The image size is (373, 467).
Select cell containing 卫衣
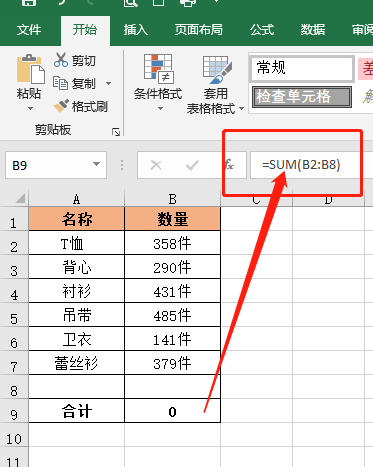coord(77,339)
